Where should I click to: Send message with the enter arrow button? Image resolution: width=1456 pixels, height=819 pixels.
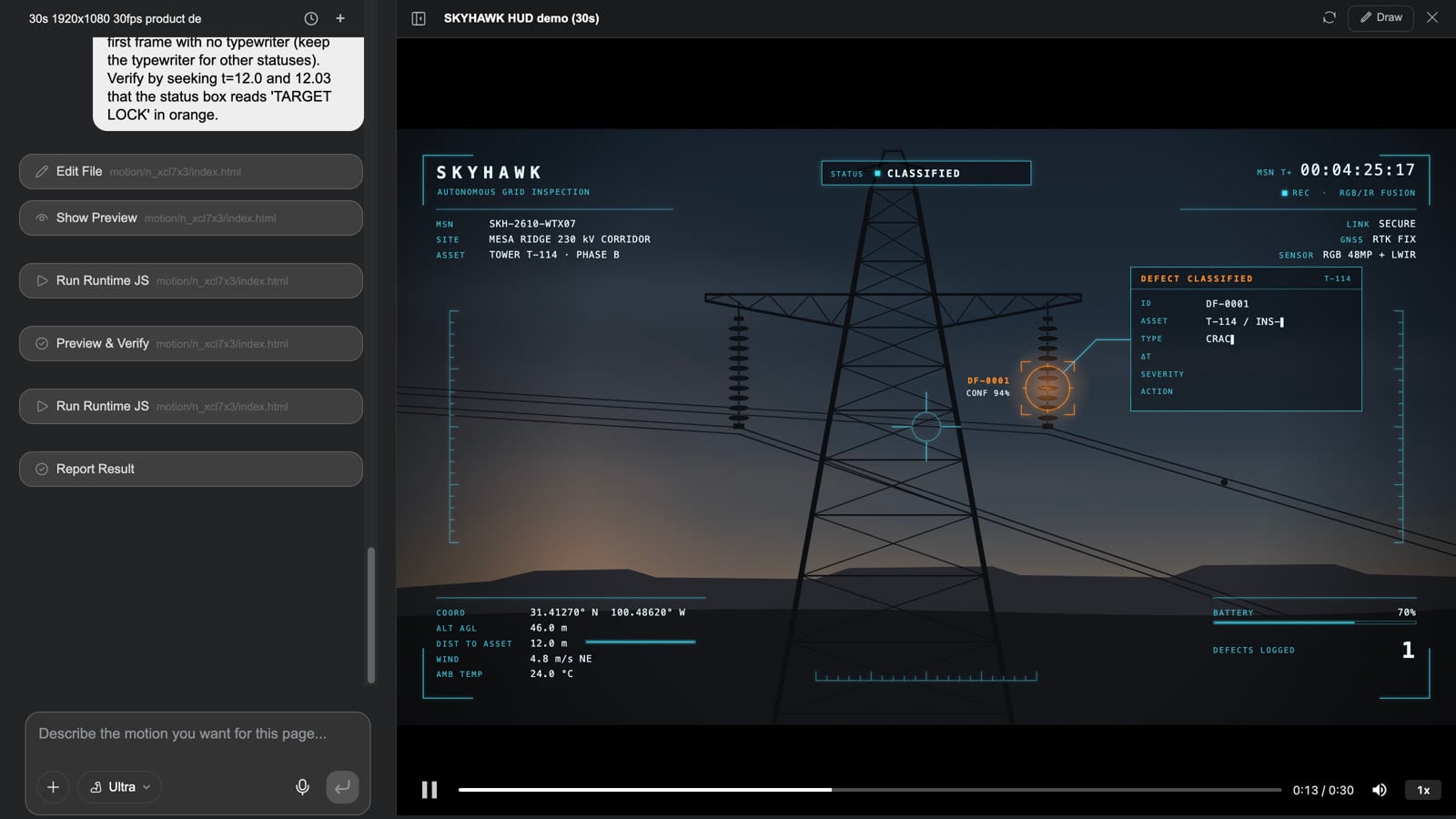(x=342, y=787)
